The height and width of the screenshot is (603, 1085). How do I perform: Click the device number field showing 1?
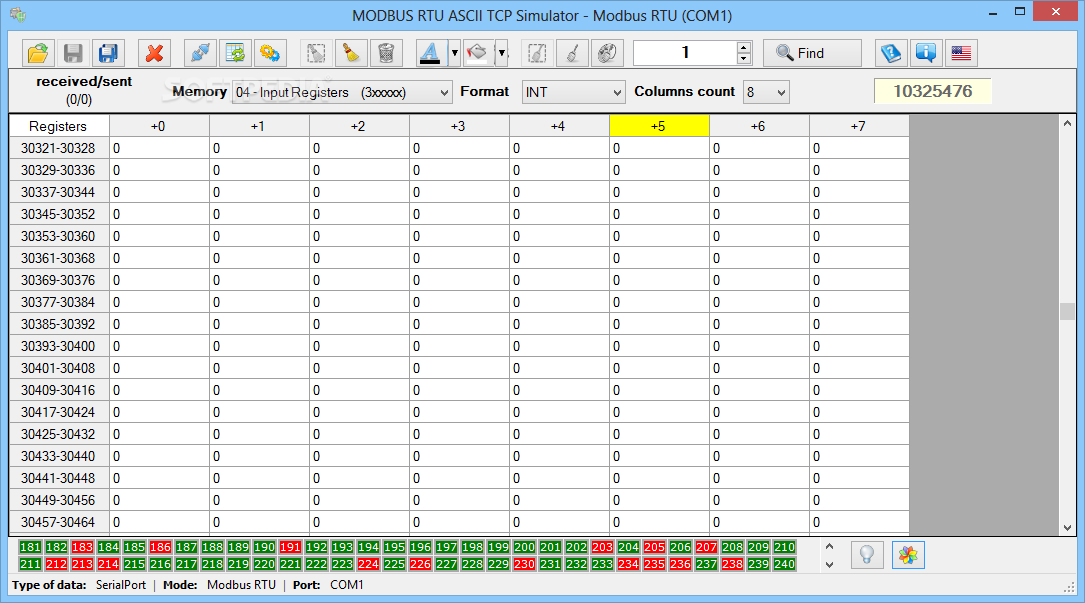685,53
